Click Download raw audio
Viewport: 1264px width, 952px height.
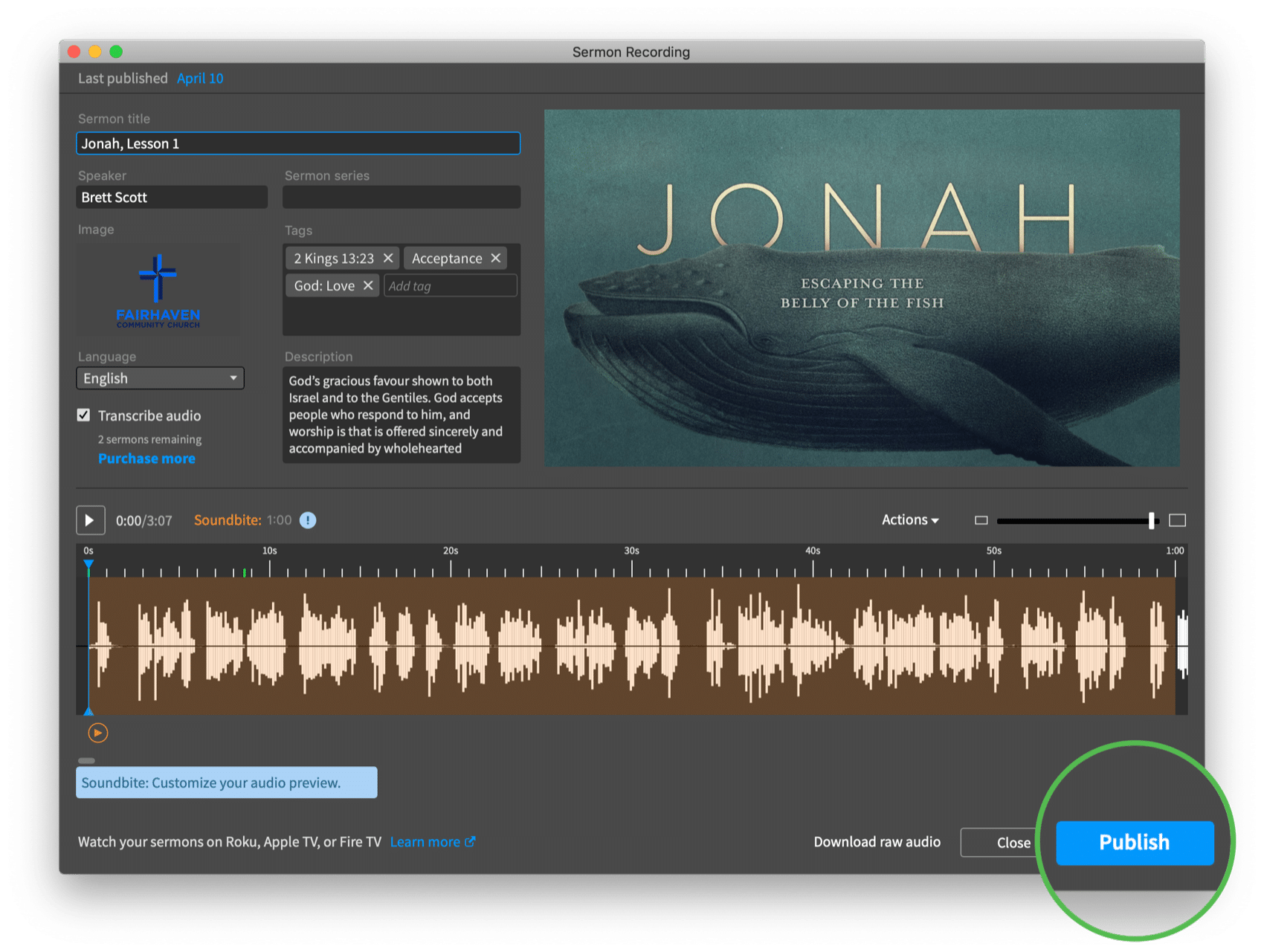point(877,842)
